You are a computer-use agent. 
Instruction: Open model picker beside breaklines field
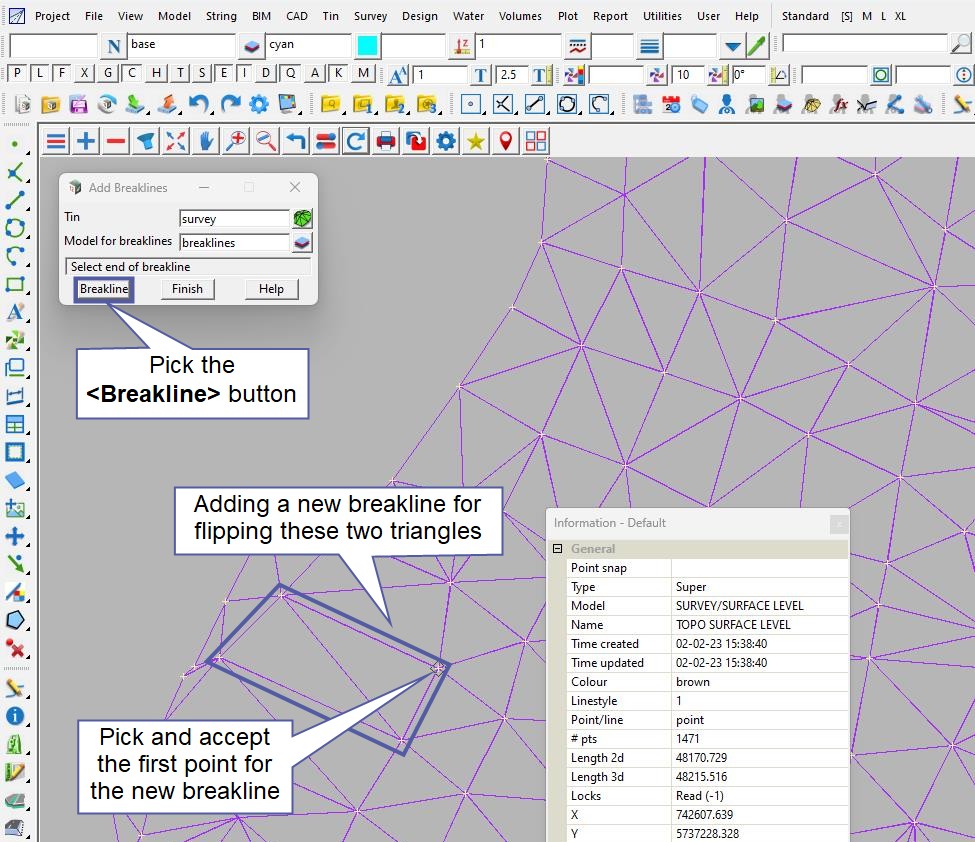click(x=302, y=242)
